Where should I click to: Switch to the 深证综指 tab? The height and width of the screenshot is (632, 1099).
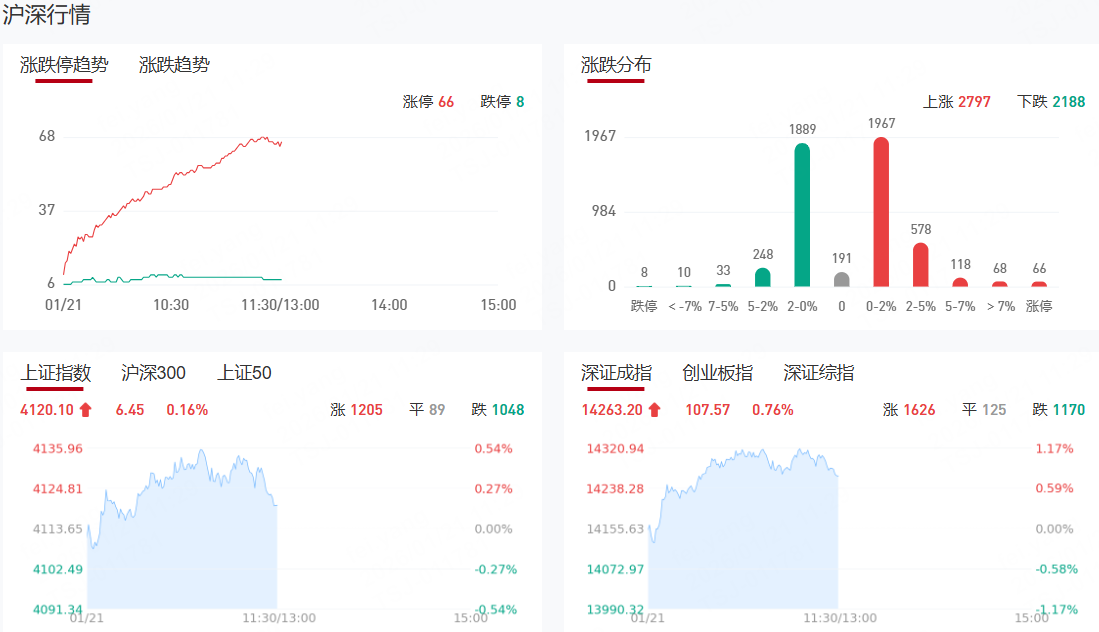818,373
